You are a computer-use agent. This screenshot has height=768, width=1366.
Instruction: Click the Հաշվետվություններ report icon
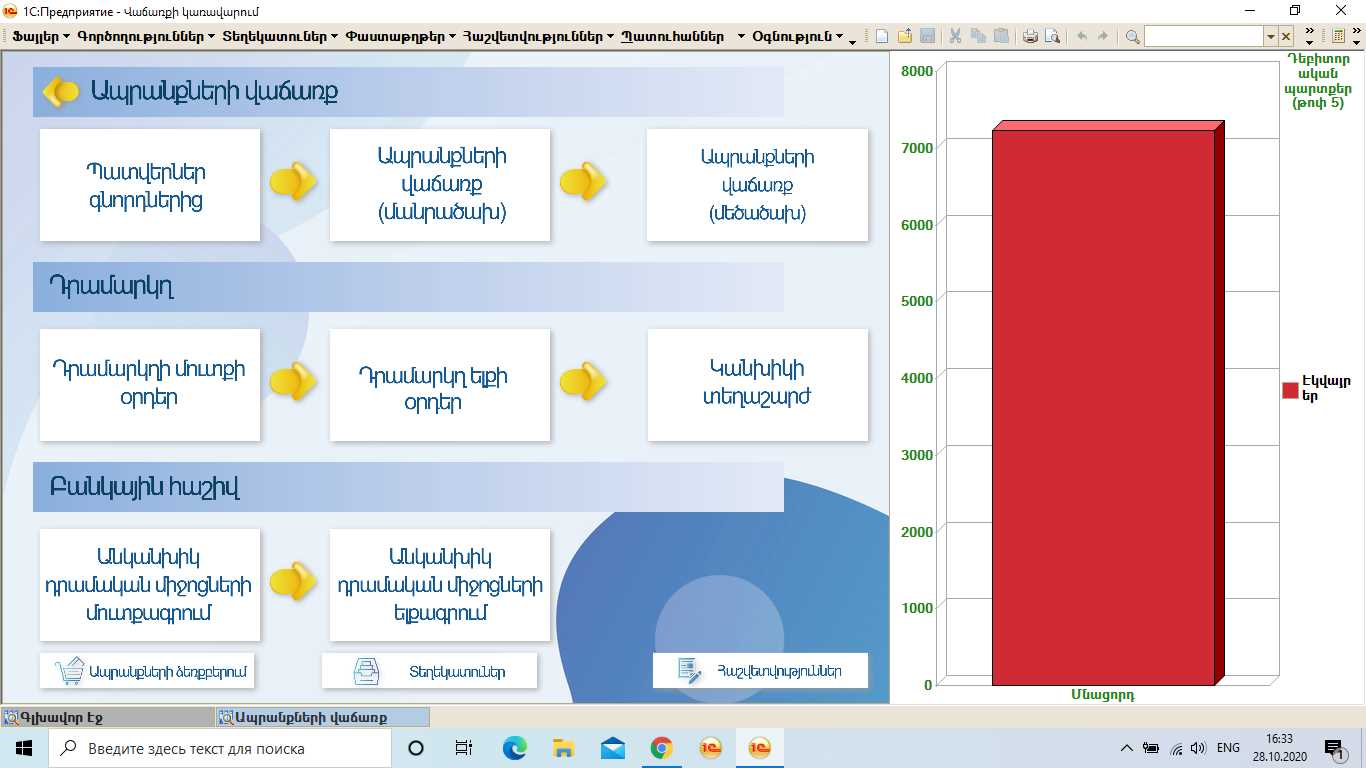click(x=689, y=670)
